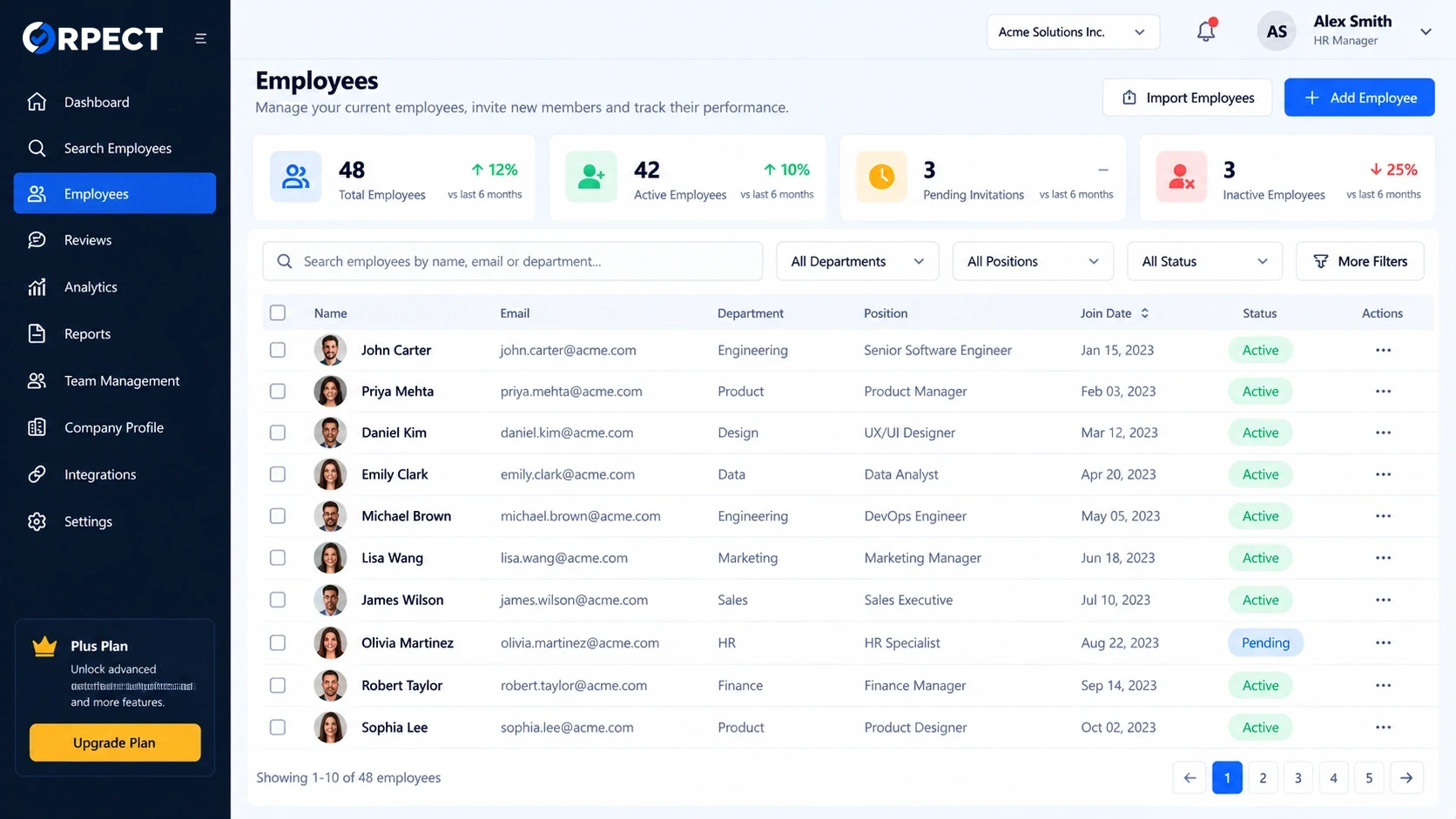The height and width of the screenshot is (819, 1456).
Task: Collapse sidebar with the hamburger menu icon
Action: [x=200, y=38]
